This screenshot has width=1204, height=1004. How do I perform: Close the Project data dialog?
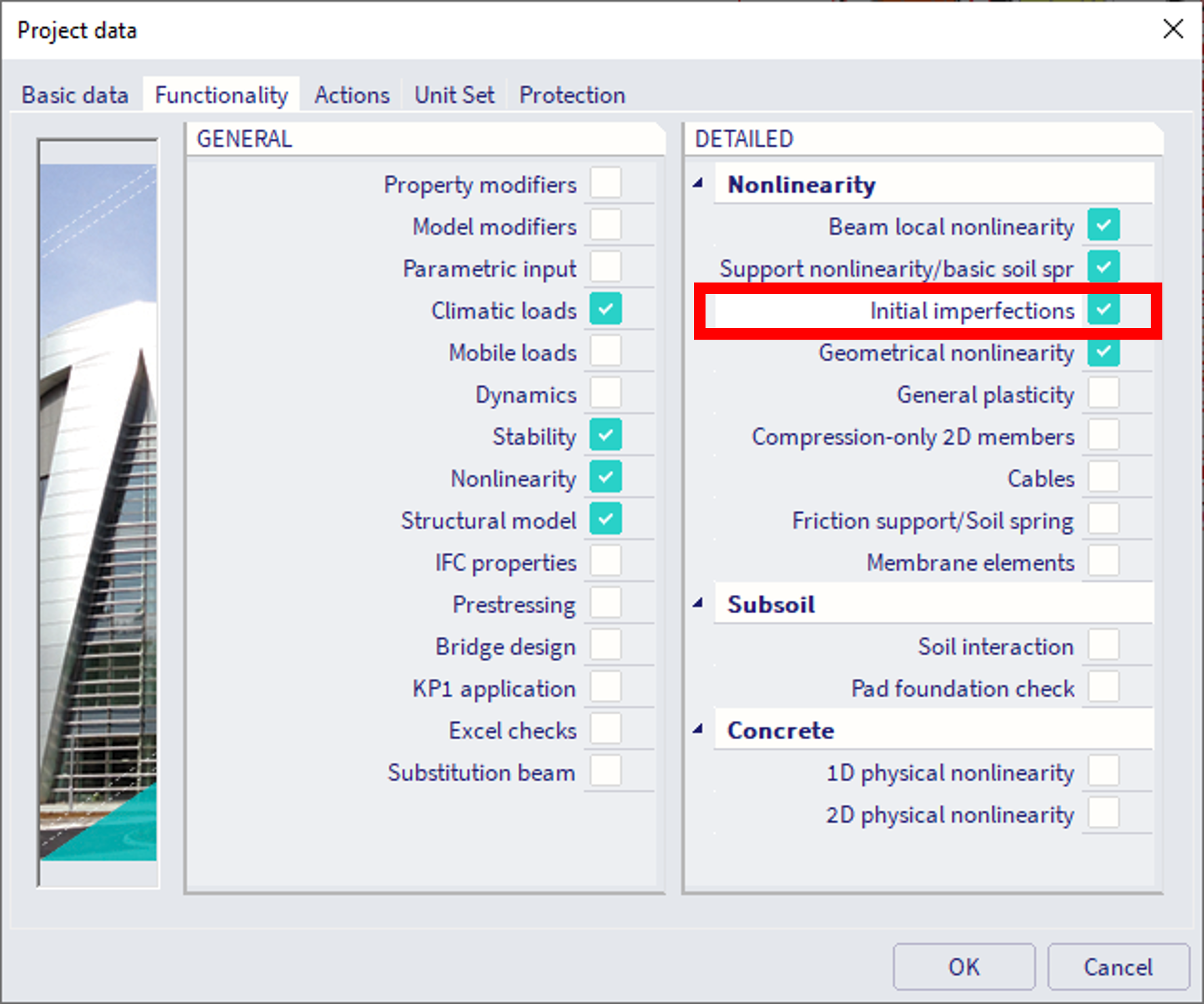(x=1172, y=29)
